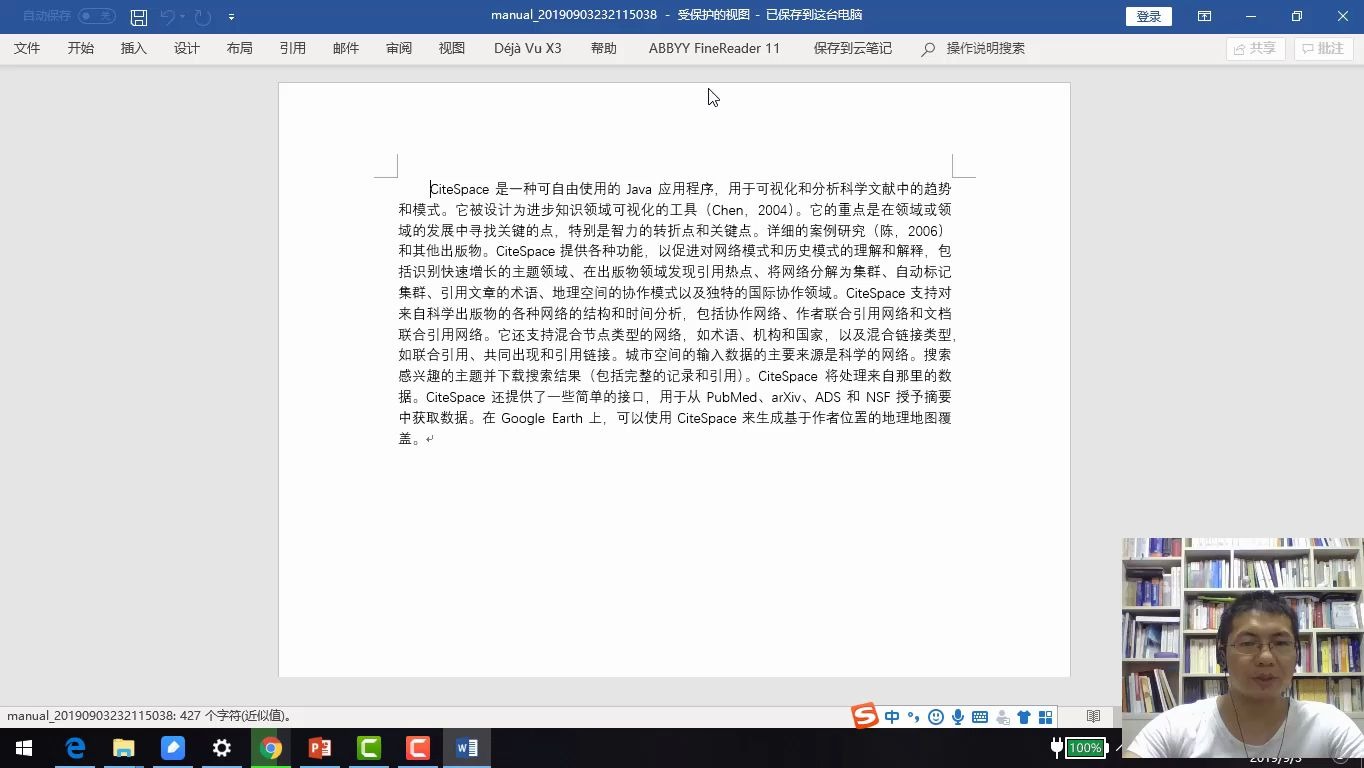Open the Sogou emoji picker icon
Screen dimensions: 1364x768
pos(934,717)
